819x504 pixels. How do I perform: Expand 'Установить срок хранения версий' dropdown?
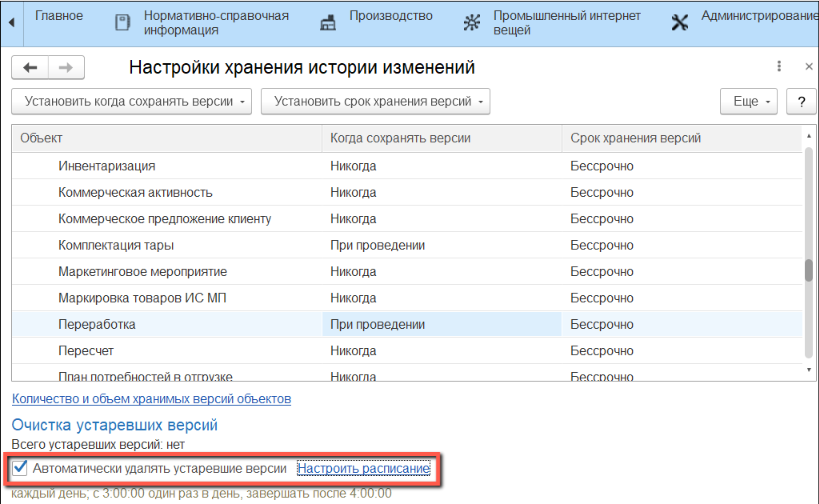tap(375, 101)
